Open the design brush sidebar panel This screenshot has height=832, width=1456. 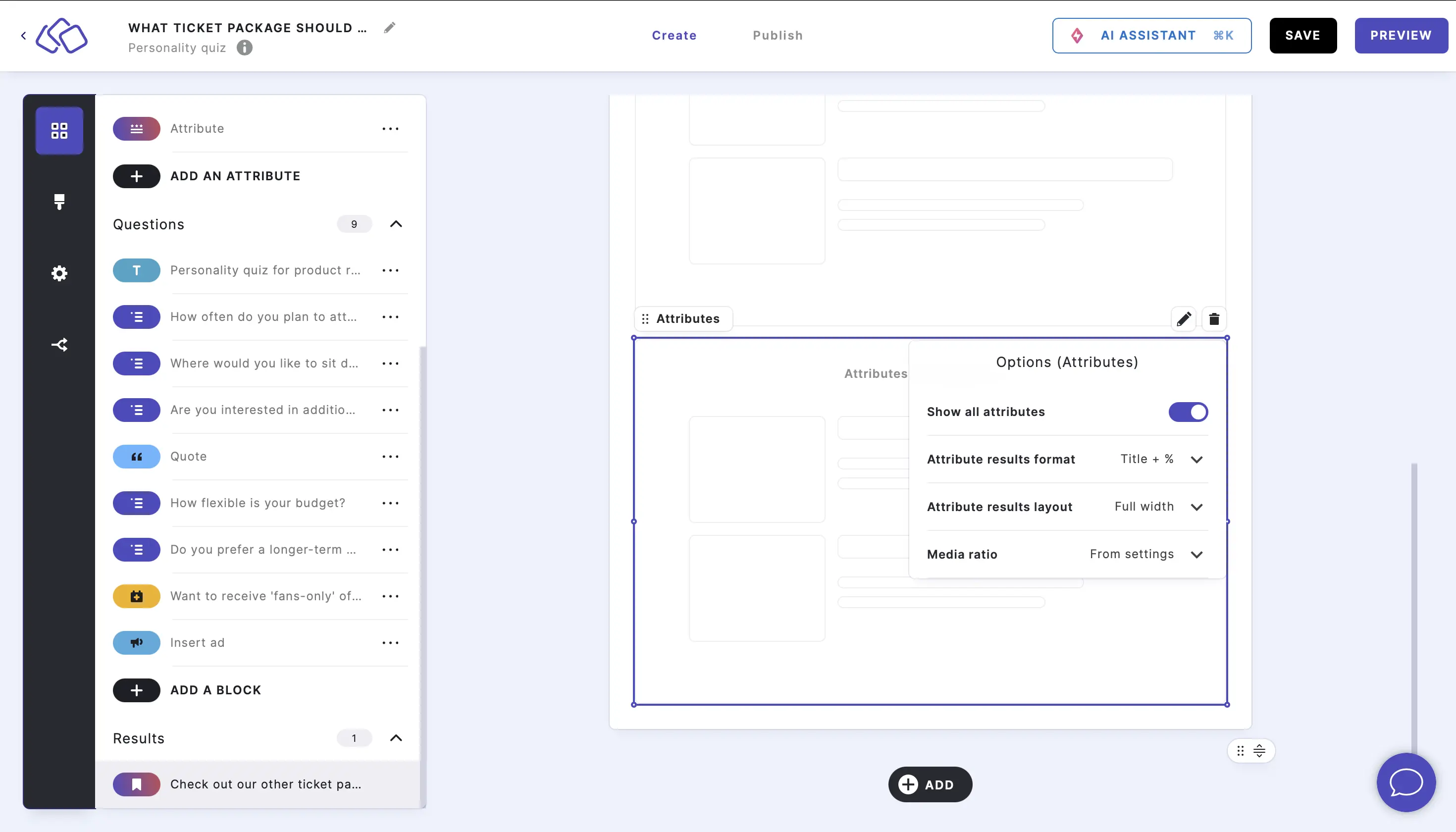pyautogui.click(x=59, y=202)
